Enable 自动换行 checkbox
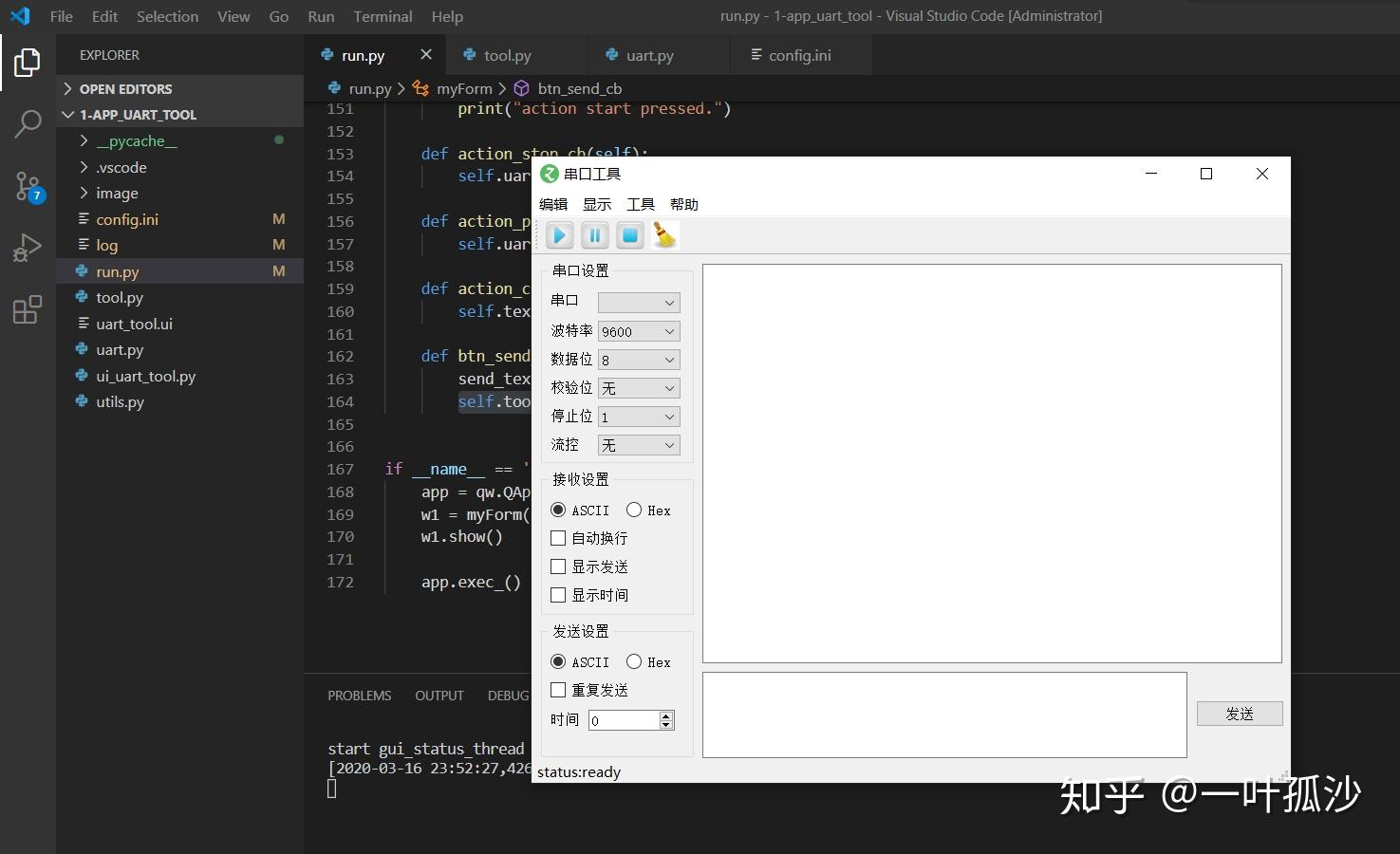1400x854 pixels. point(558,537)
